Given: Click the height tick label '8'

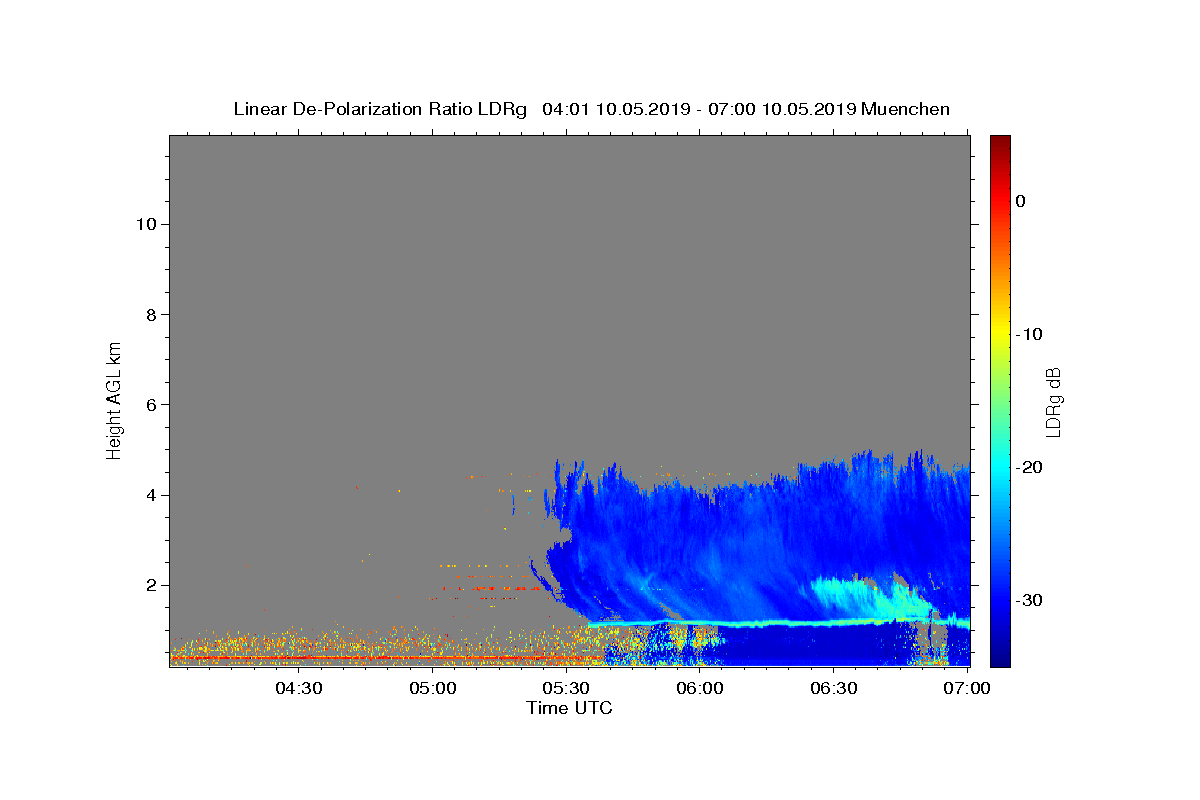Looking at the screenshot, I should pyautogui.click(x=150, y=314).
